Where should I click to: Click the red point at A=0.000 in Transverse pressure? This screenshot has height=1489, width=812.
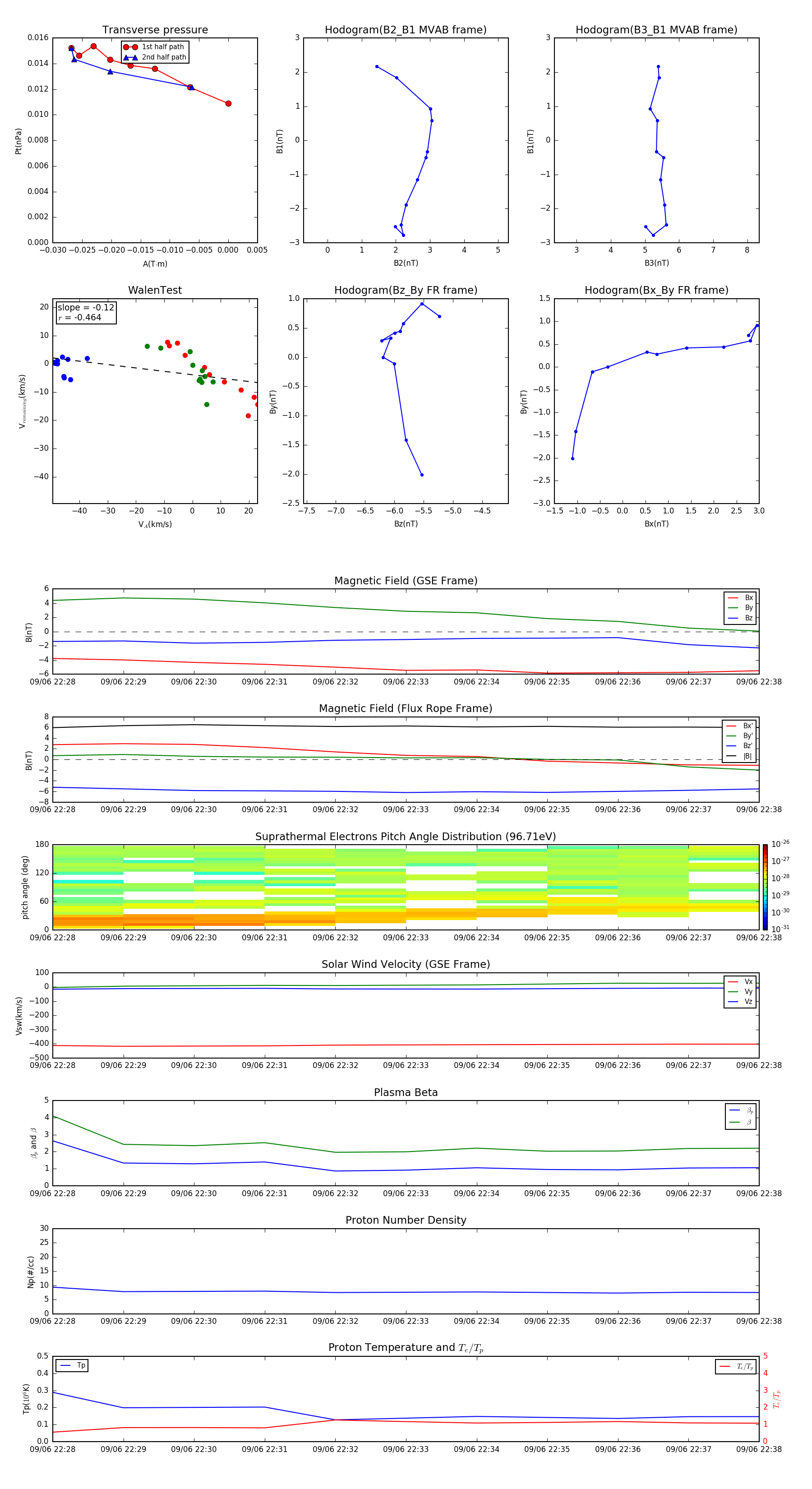click(228, 103)
